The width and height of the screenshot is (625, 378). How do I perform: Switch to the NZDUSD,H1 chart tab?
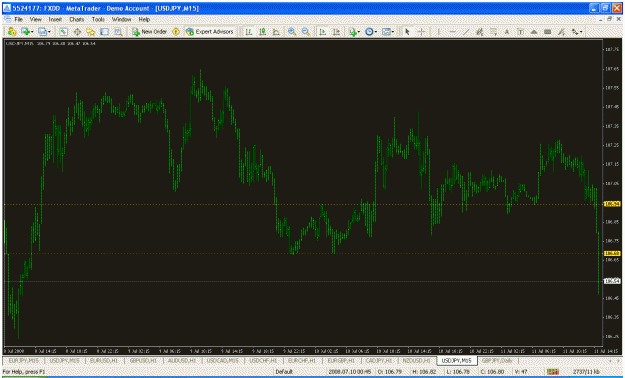(417, 360)
